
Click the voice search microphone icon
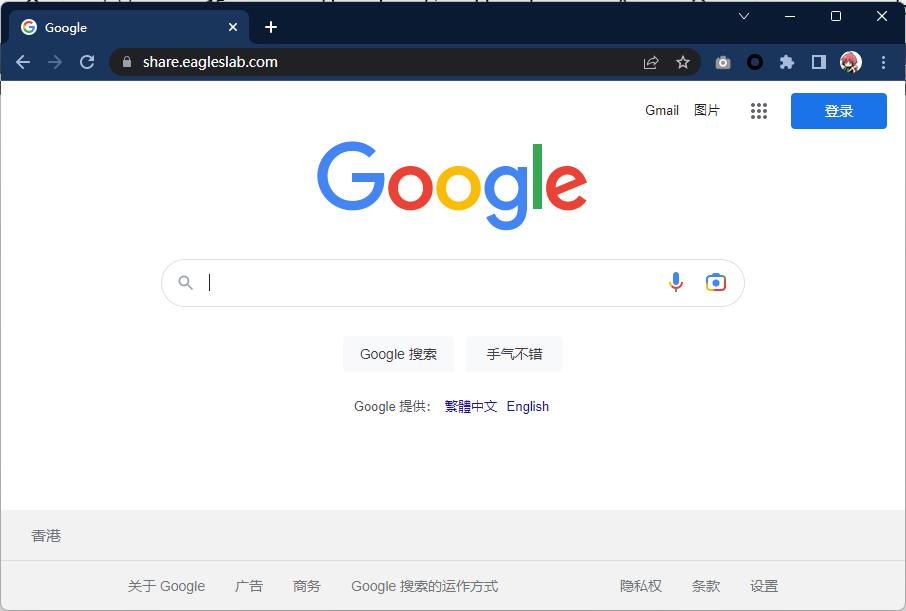click(x=676, y=283)
